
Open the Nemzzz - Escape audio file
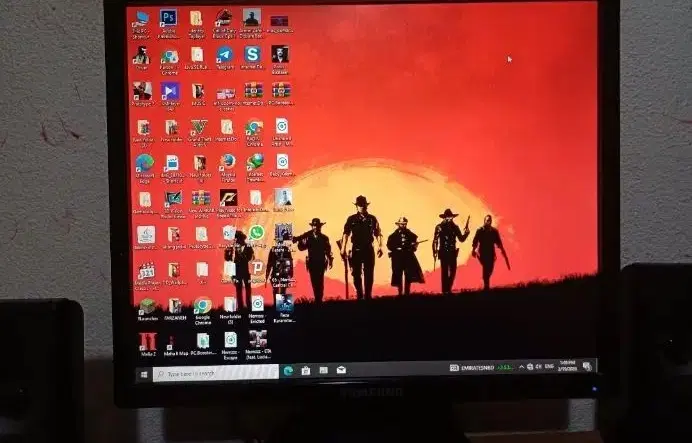(231, 345)
